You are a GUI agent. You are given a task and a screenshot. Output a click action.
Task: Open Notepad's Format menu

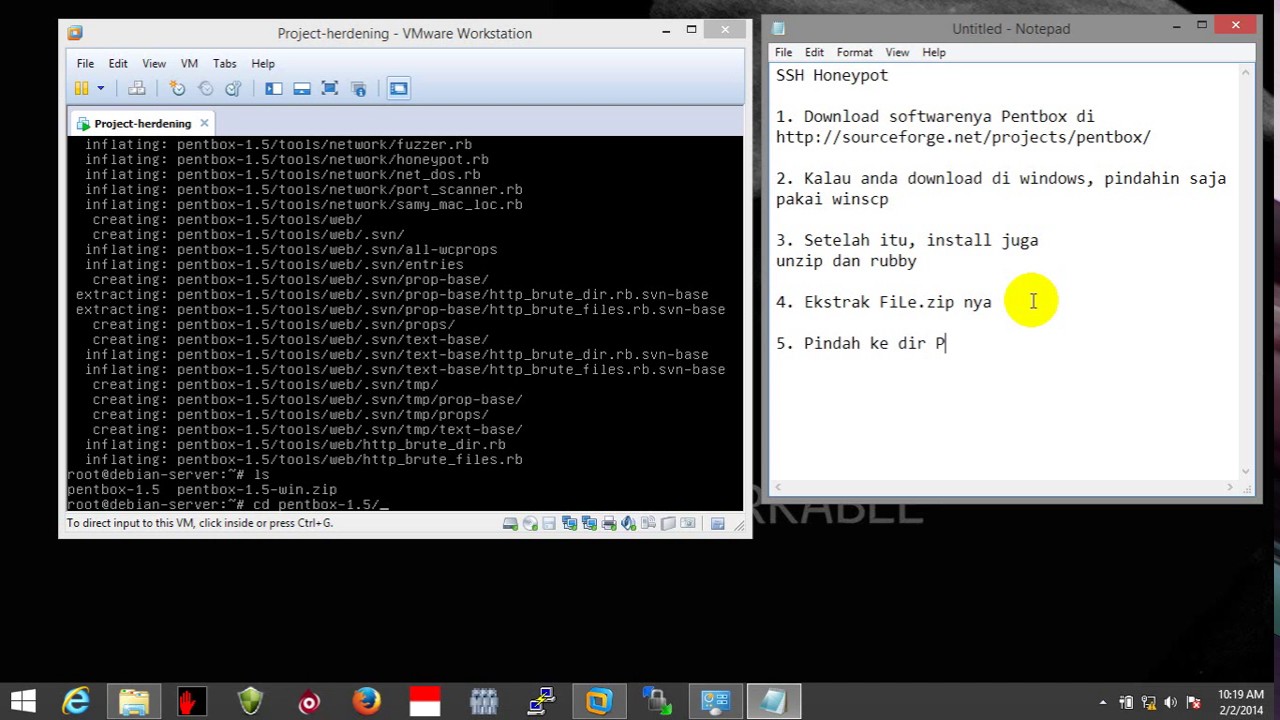click(x=855, y=52)
